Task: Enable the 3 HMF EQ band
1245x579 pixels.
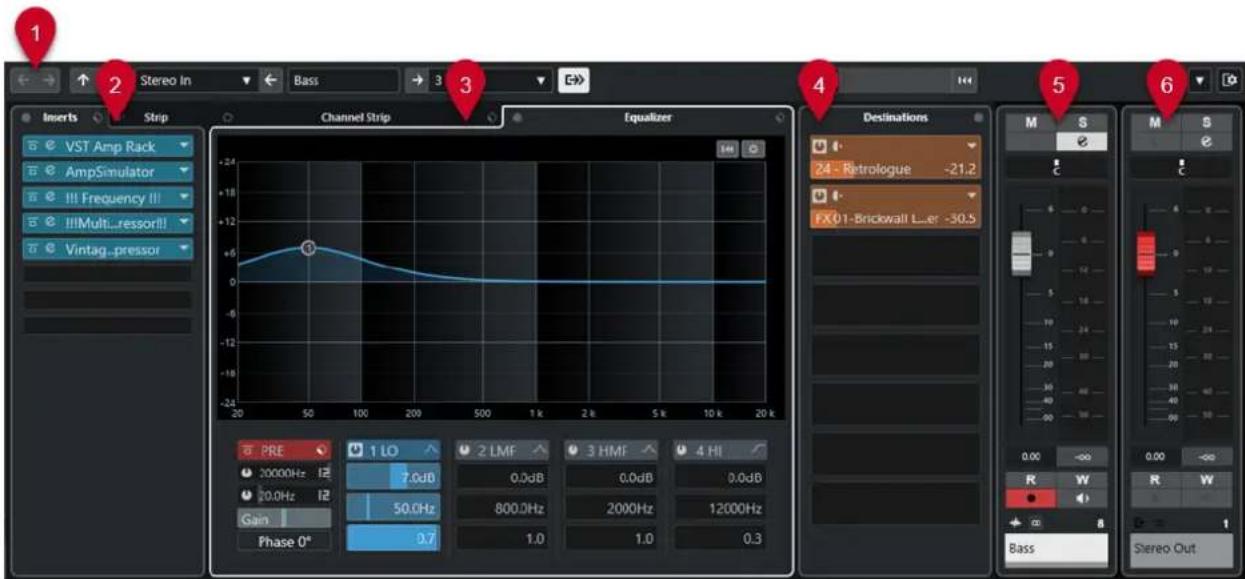Action: 574,450
